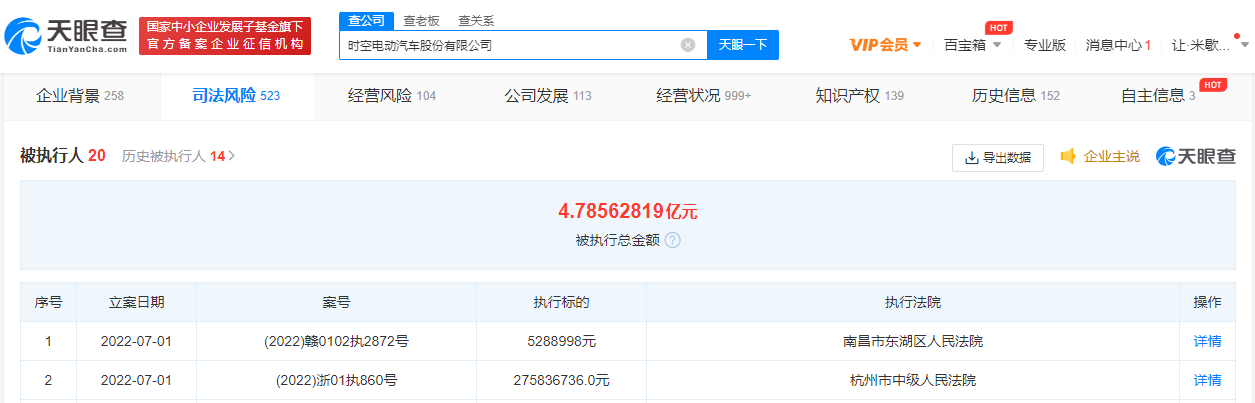
Task: Open 详情 for case 赣0102执2872号
Action: 1207,341
